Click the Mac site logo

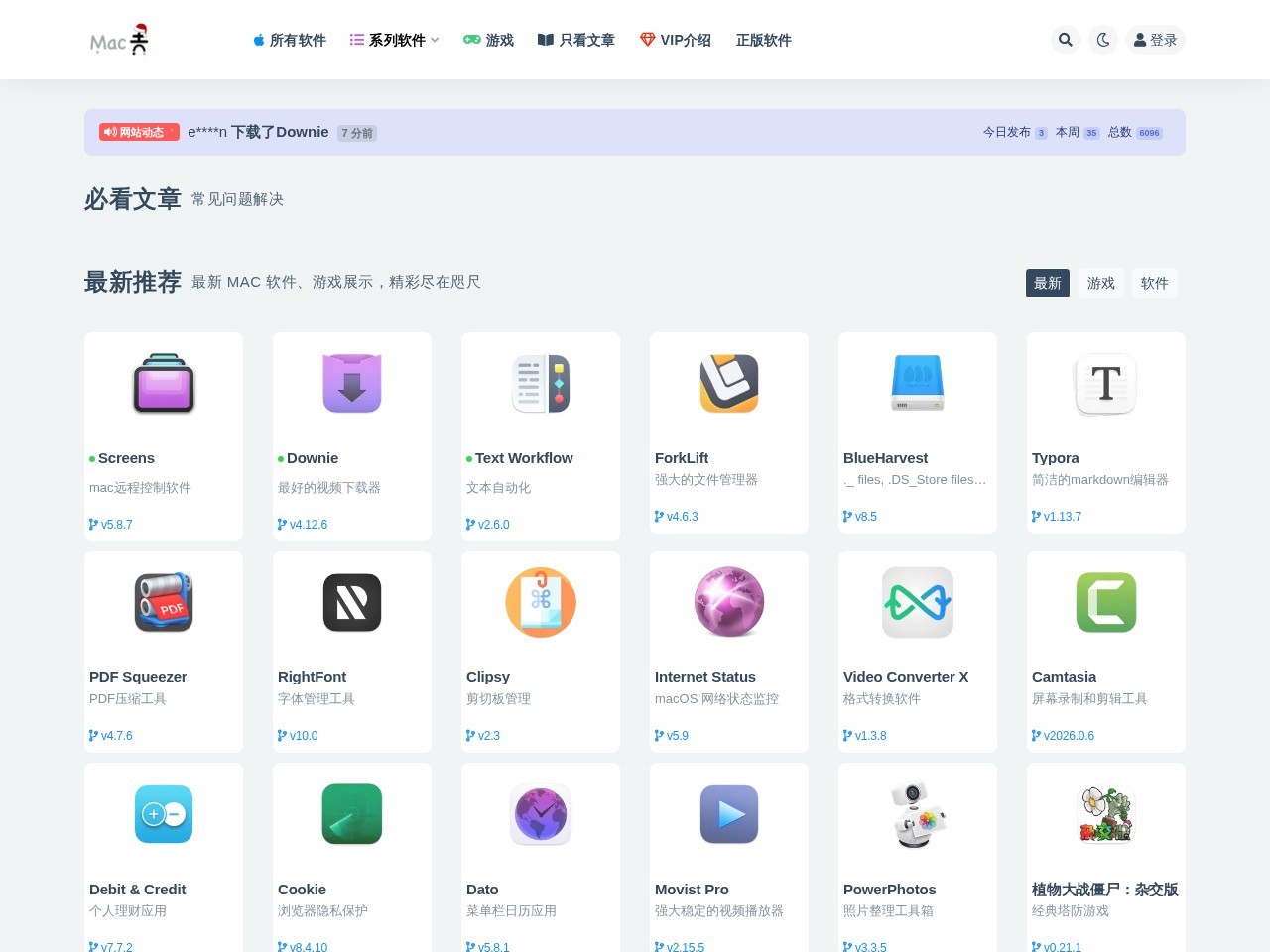(x=119, y=40)
